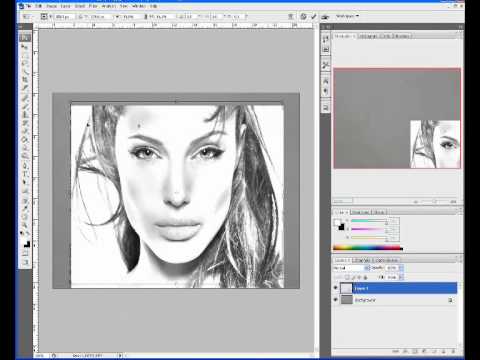Cancel the transform in options bar

point(303,16)
